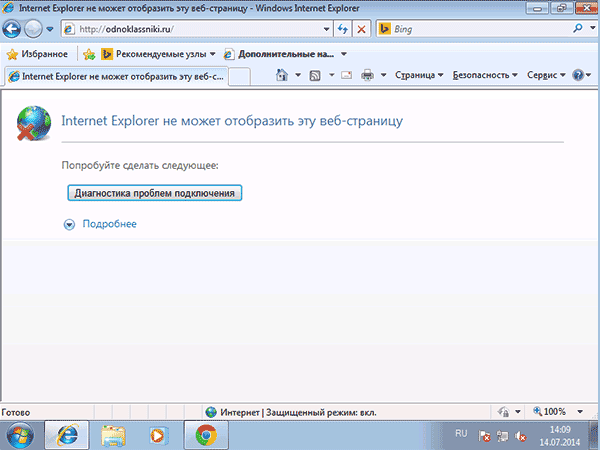Open the recent pages dropdown arrow
This screenshot has height=450, width=600.
click(50, 29)
